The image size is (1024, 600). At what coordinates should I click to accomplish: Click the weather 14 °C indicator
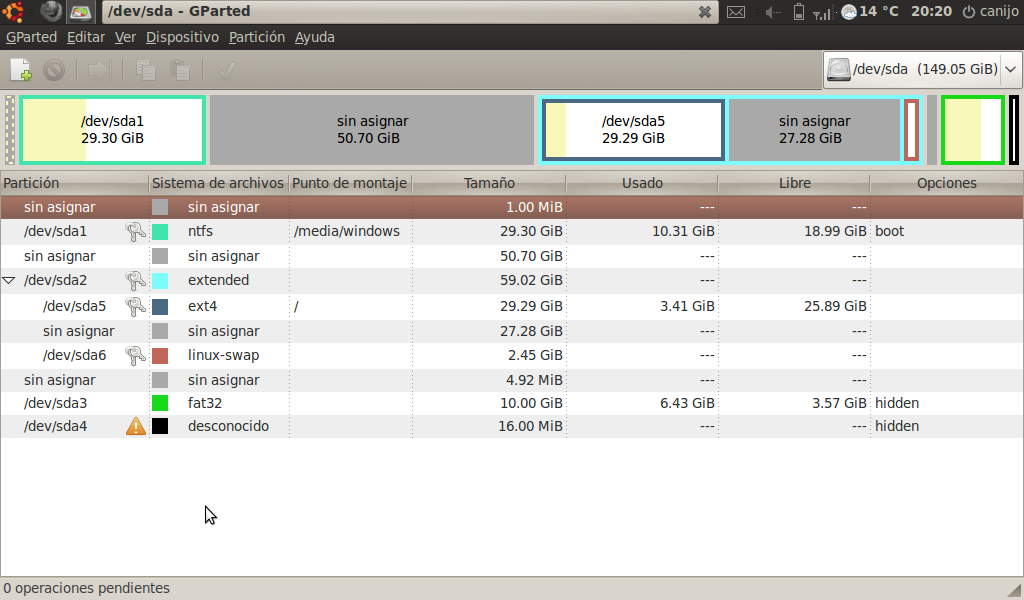pos(870,11)
